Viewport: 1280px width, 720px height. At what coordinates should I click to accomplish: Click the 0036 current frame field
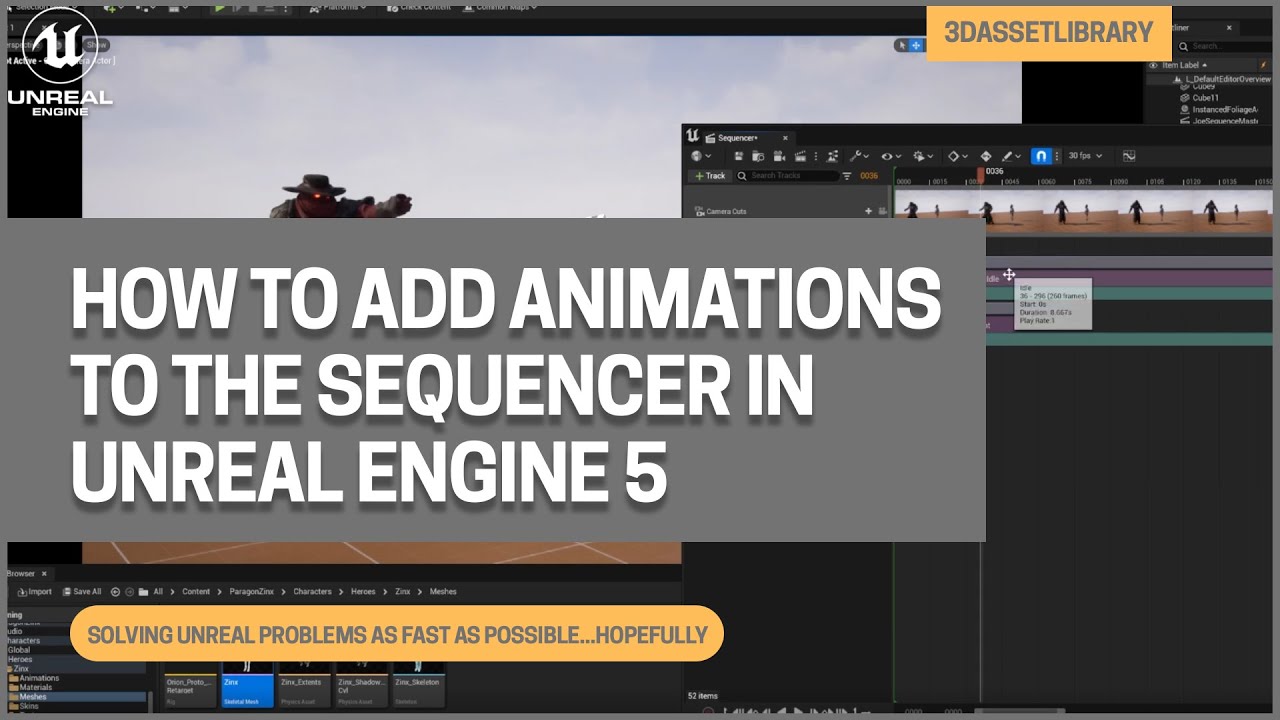869,176
